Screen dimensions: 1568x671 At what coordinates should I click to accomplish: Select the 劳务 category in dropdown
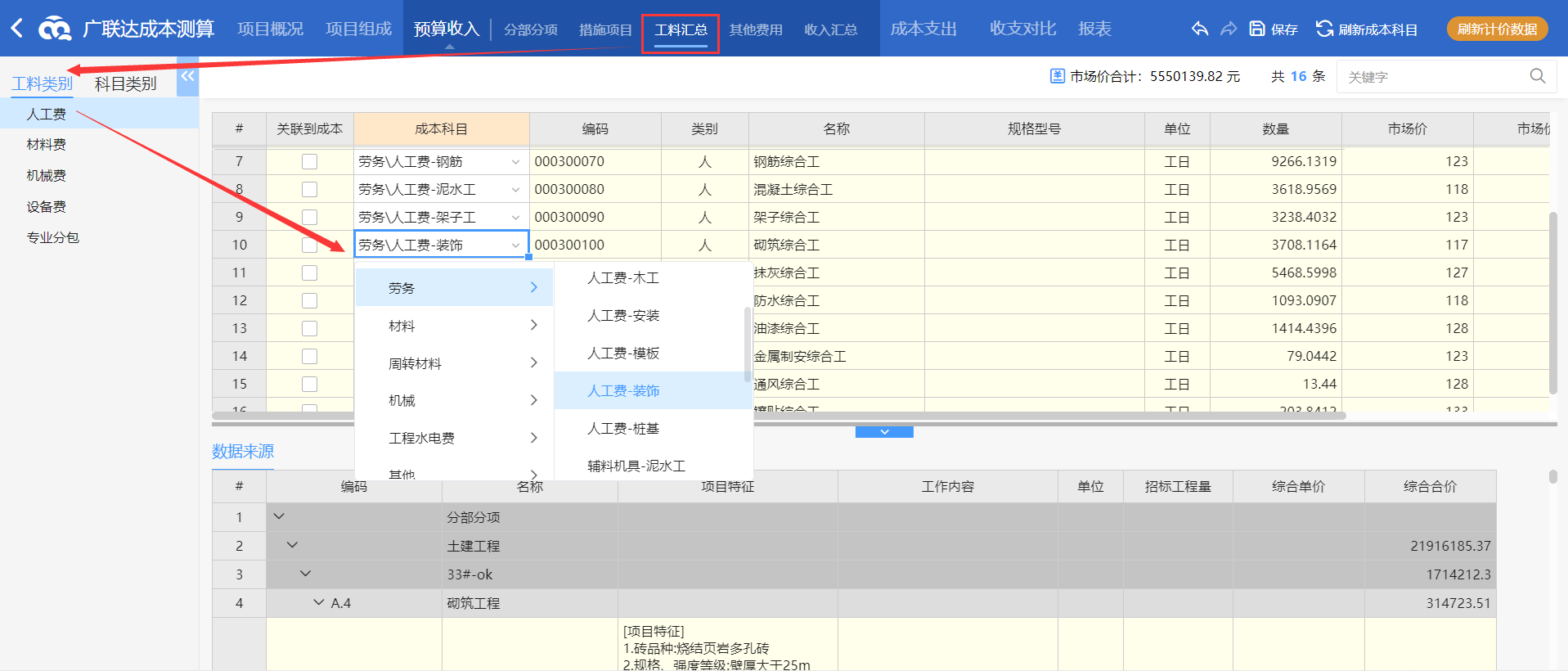[x=454, y=287]
